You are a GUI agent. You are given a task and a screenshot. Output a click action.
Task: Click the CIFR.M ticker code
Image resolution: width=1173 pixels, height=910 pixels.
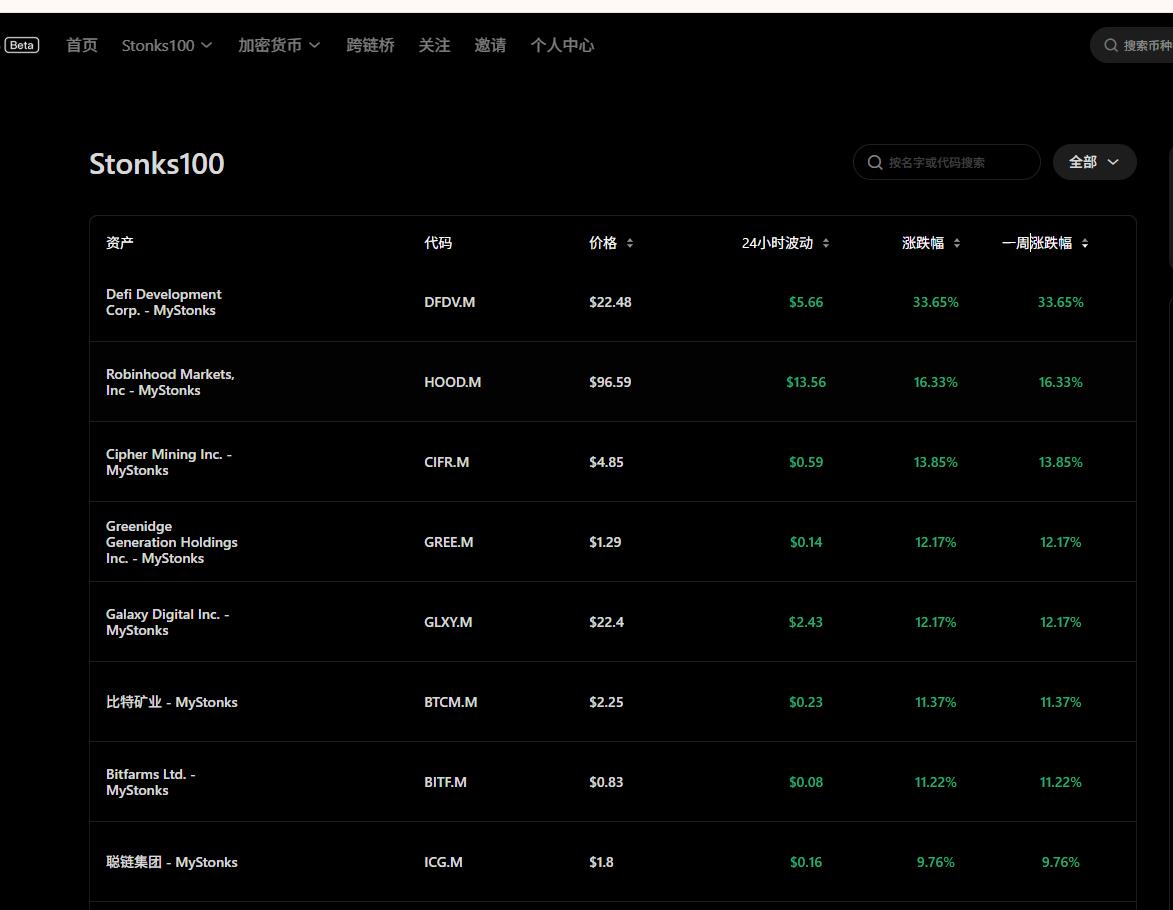(447, 462)
